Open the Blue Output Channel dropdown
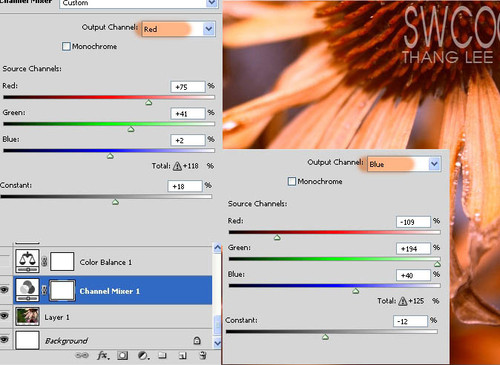The width and height of the screenshot is (500, 365). click(x=404, y=164)
